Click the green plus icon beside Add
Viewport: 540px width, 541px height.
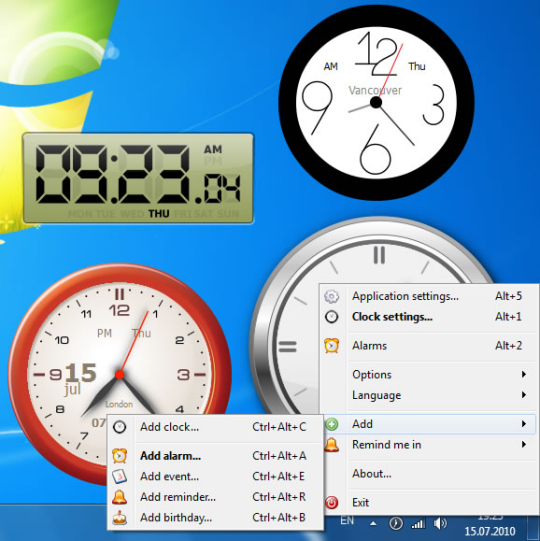[x=332, y=424]
